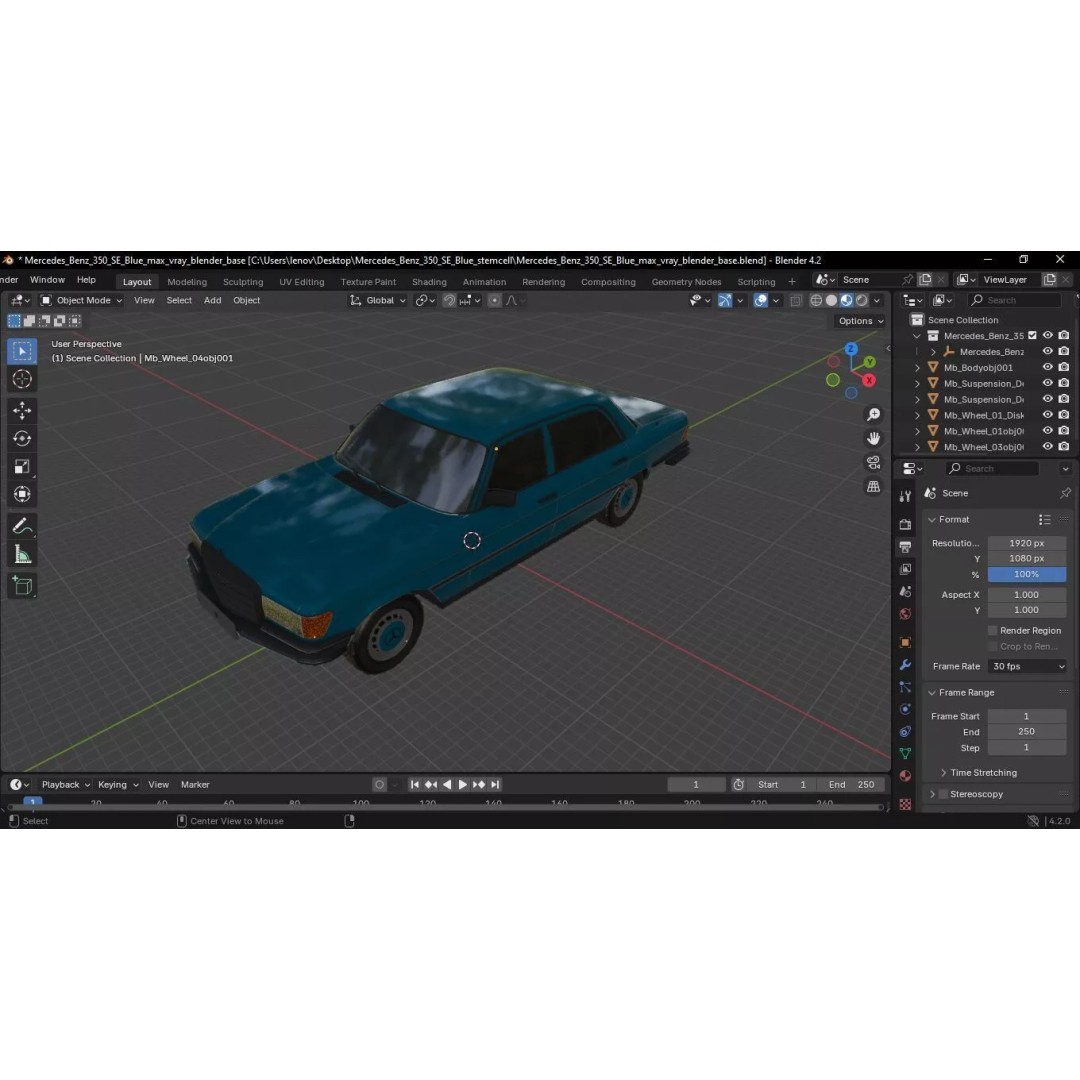Open the viewport Add menu
Image resolution: width=1080 pixels, height=1080 pixels.
pyautogui.click(x=212, y=300)
